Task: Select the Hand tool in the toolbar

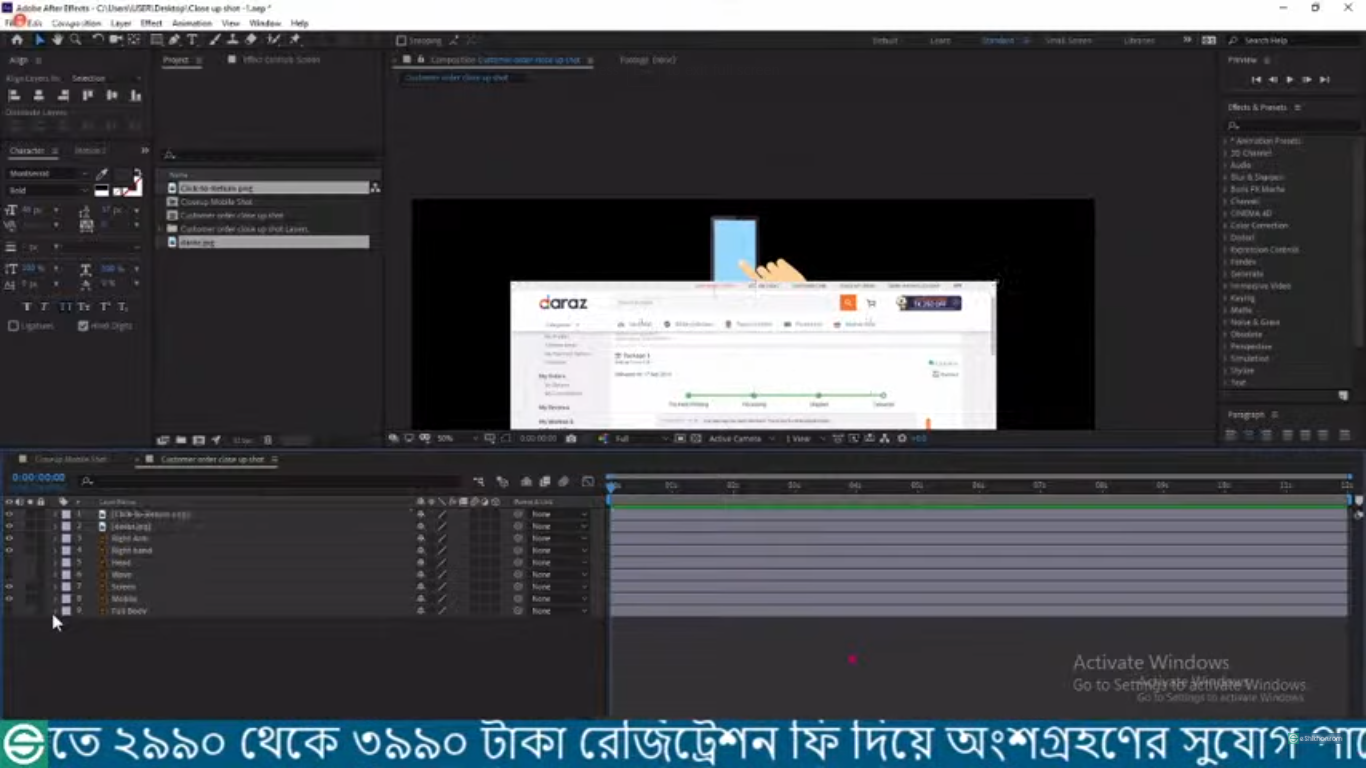Action: coord(58,40)
